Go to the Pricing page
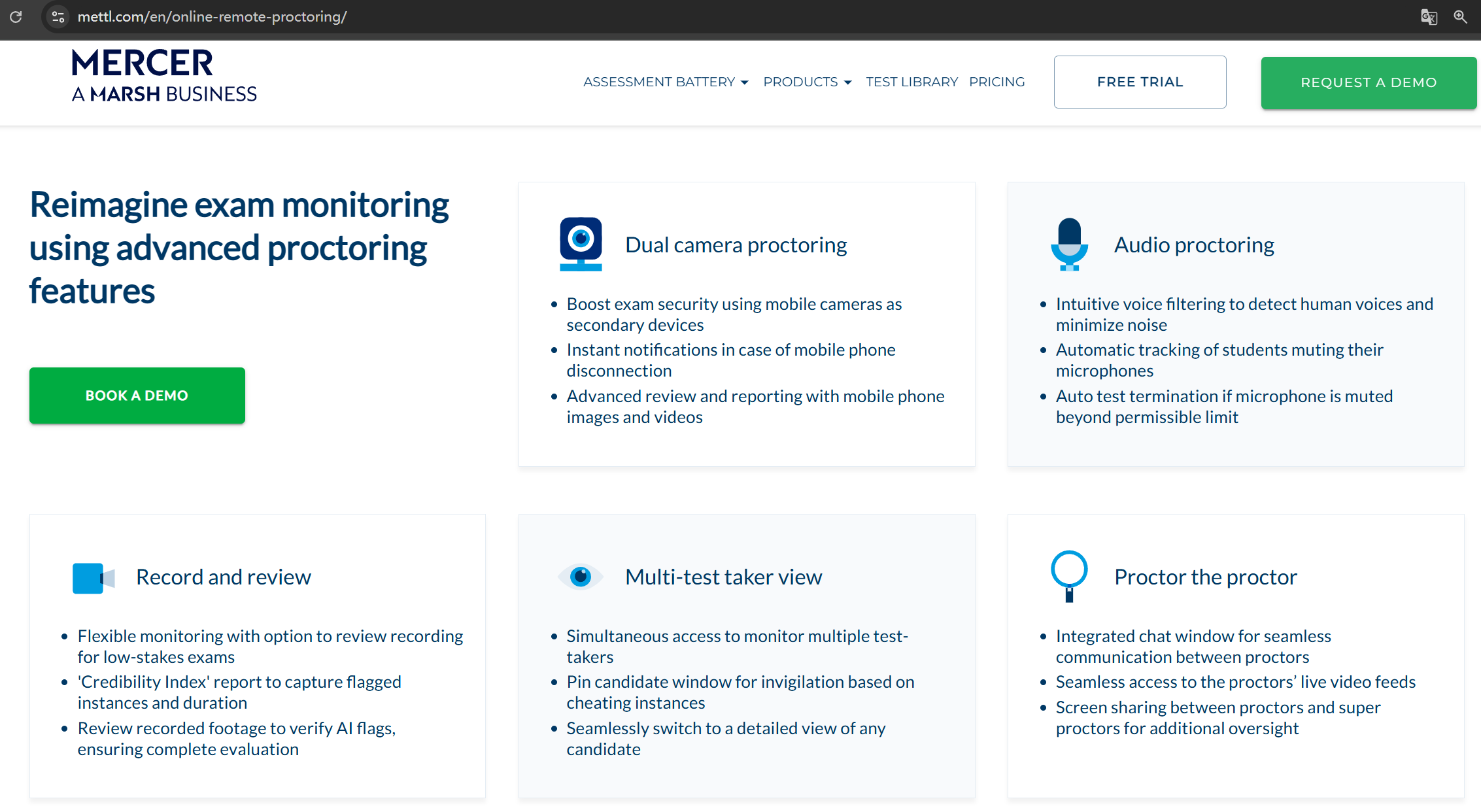Screen dimensions: 1481x812 tap(996, 82)
